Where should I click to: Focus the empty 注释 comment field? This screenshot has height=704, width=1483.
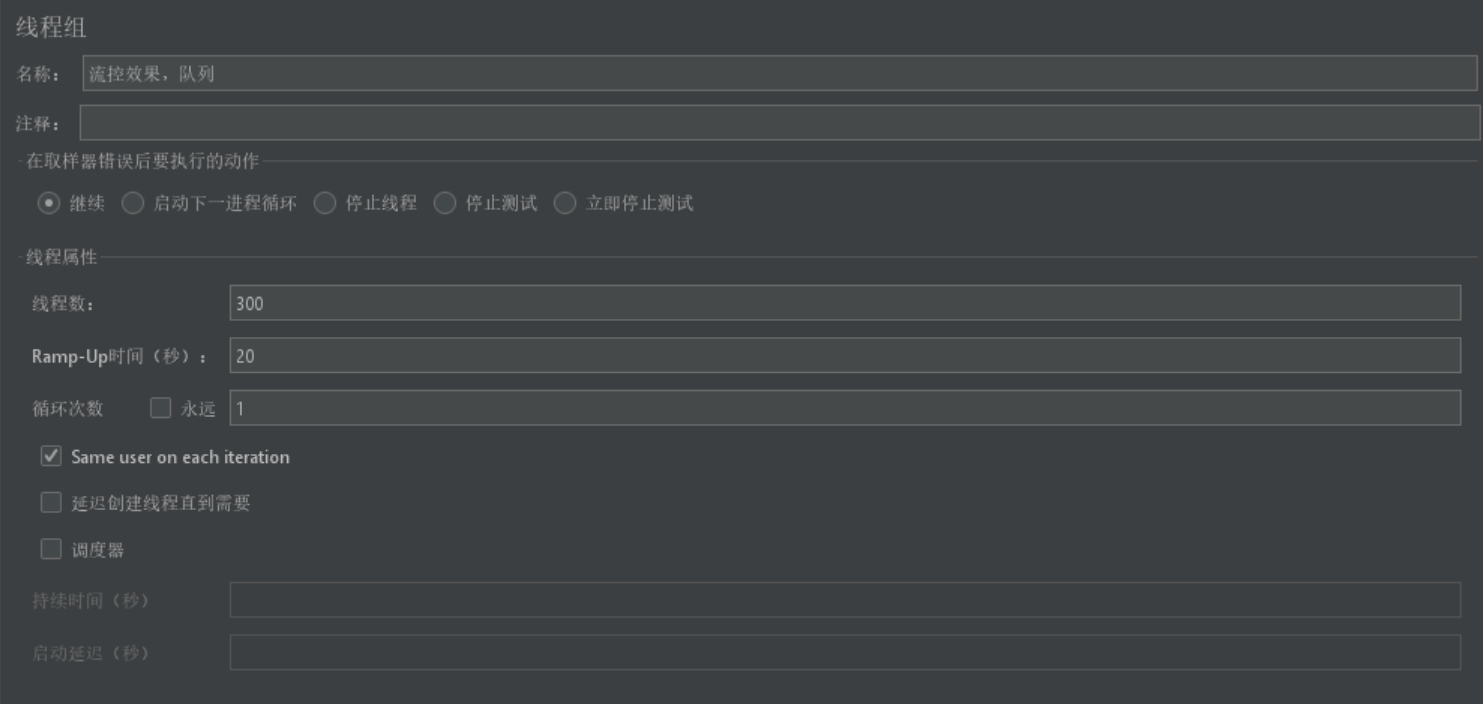pyautogui.click(x=780, y=123)
